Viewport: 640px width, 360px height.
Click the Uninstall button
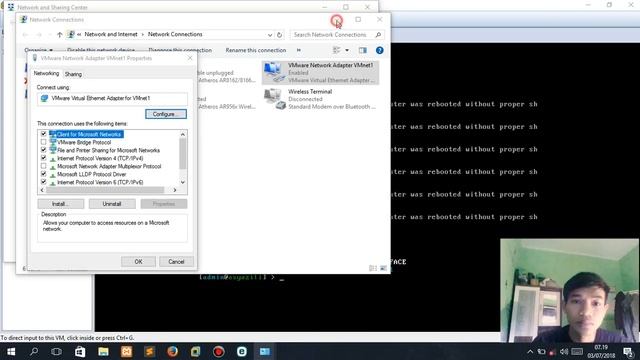click(x=112, y=204)
